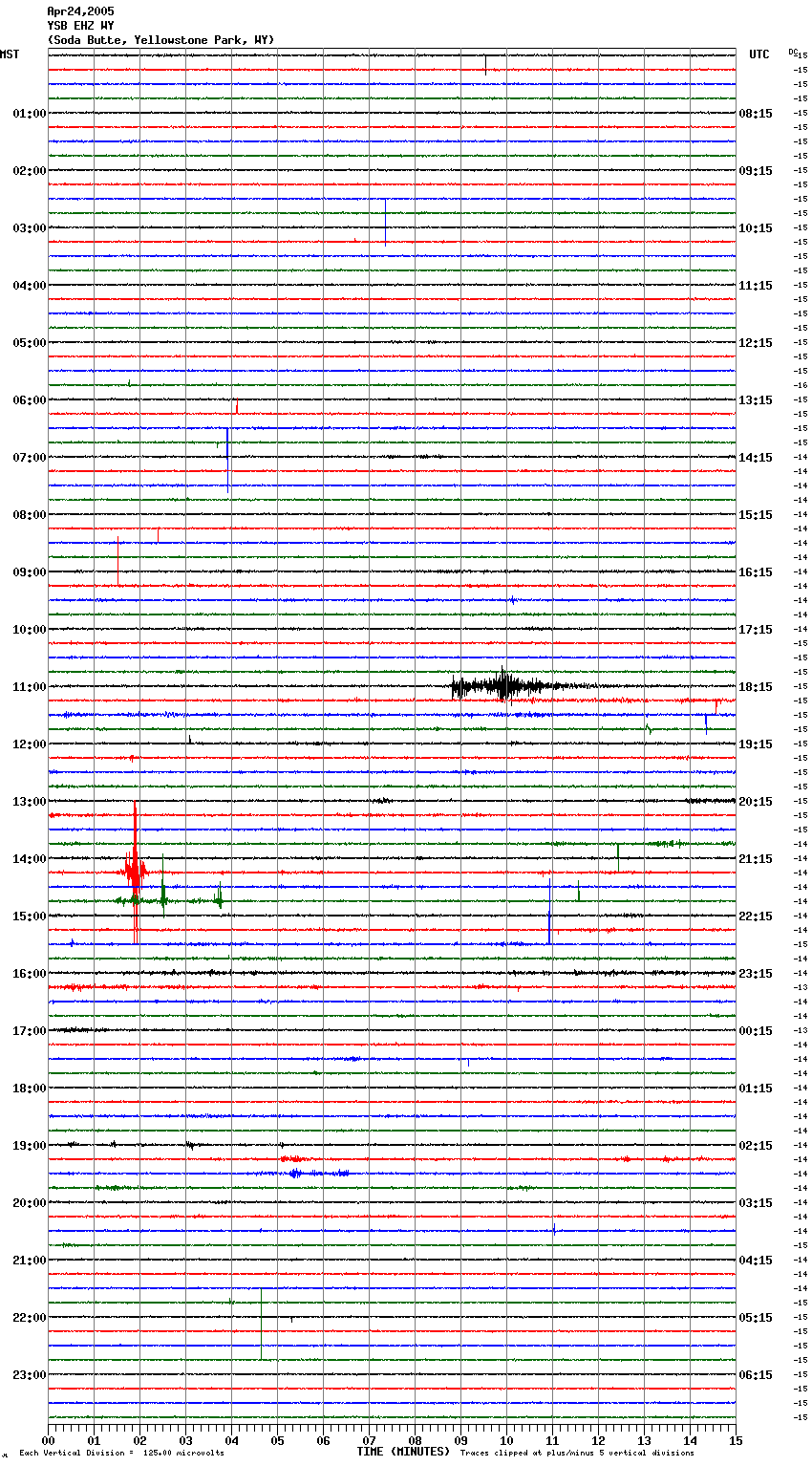
Task: Click minute 12 tick on bottom axis
Action: tap(599, 1440)
